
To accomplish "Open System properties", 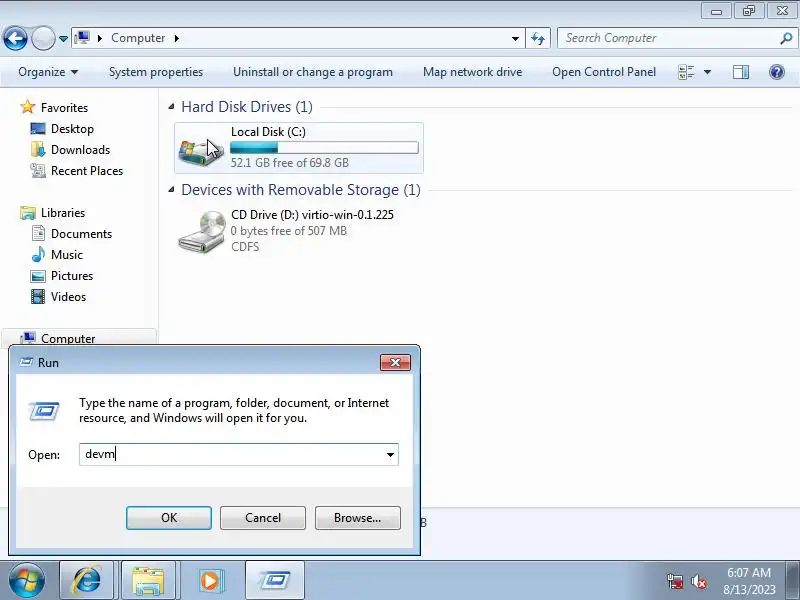I will click(156, 72).
